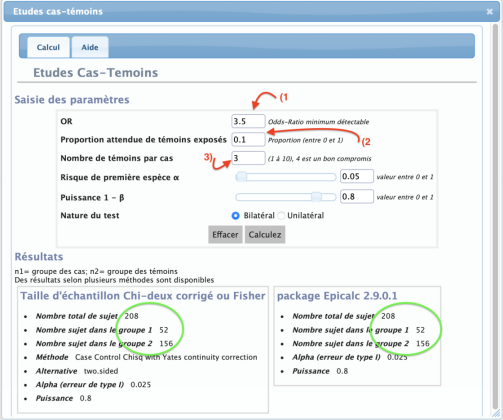Click the package Epicalc 2.9.0.1 heading
This screenshot has width=503, height=420.
point(337,296)
